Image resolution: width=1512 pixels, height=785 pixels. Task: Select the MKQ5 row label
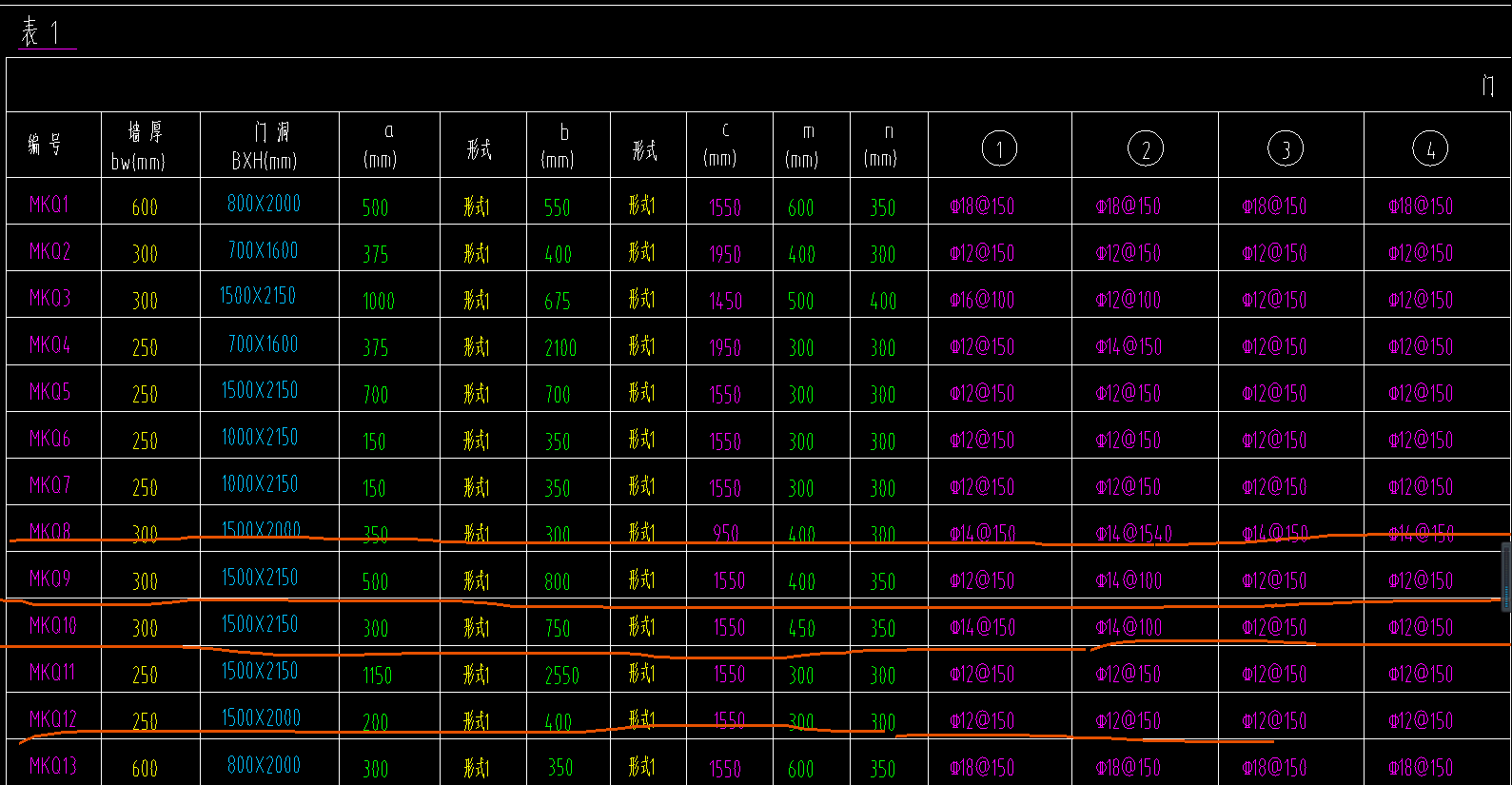tap(49, 391)
